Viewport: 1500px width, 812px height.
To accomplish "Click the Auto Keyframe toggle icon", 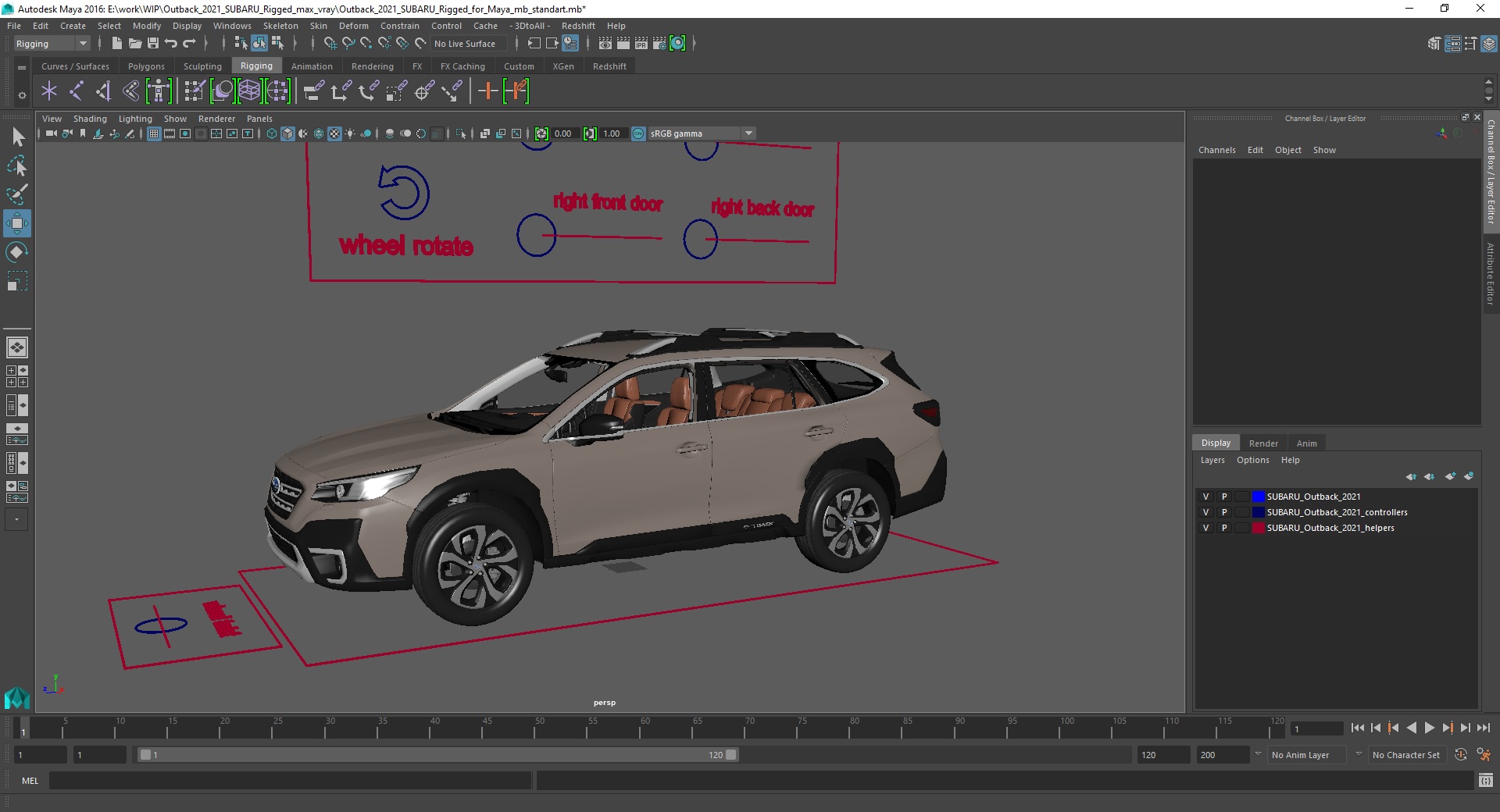I will click(x=1461, y=755).
